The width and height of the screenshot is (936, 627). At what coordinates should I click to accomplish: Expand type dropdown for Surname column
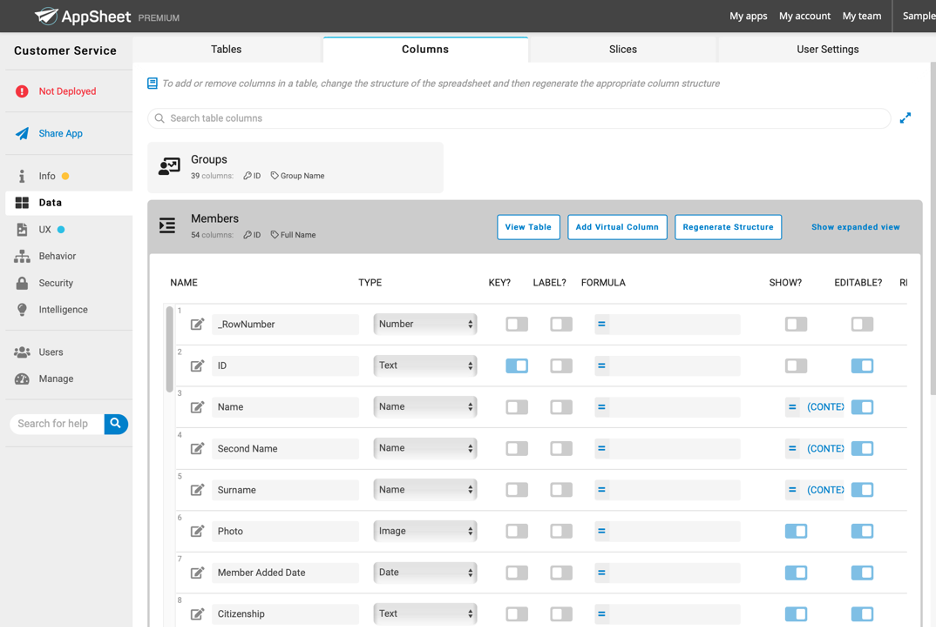point(425,490)
